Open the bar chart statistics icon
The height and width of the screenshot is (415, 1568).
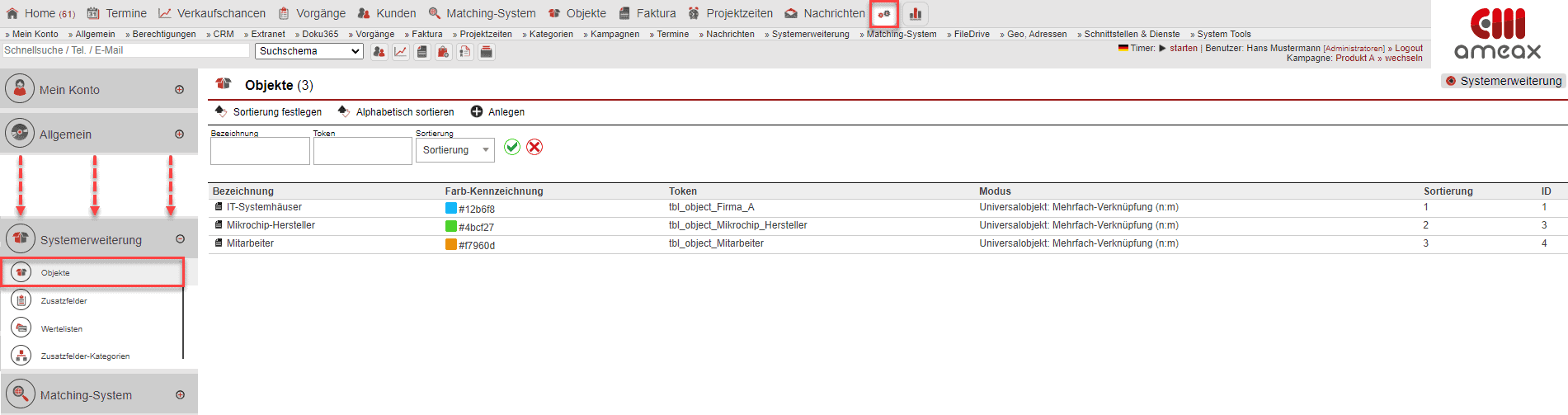pyautogui.click(x=916, y=14)
